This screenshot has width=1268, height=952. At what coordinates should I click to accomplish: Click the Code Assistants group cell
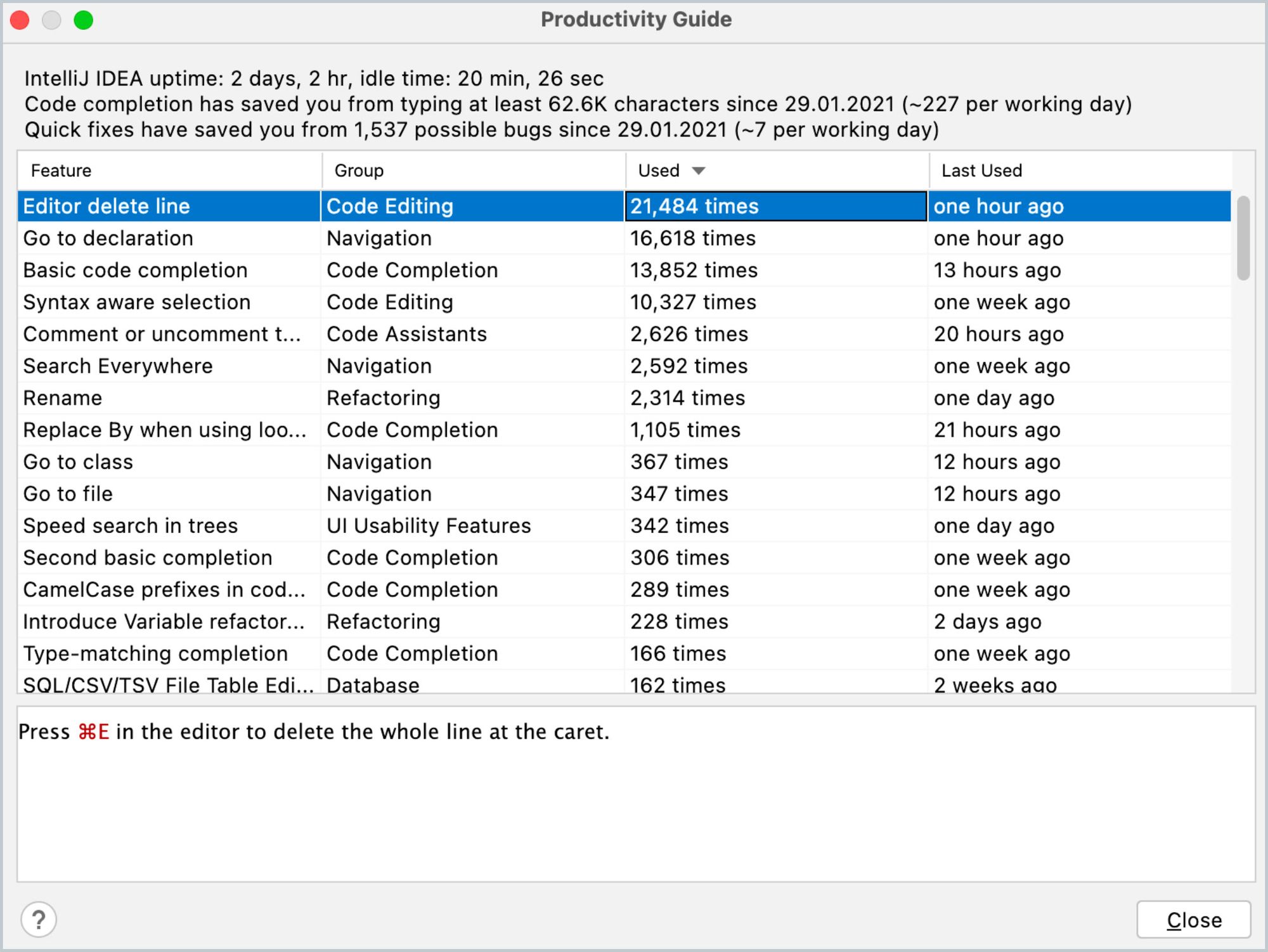473,334
